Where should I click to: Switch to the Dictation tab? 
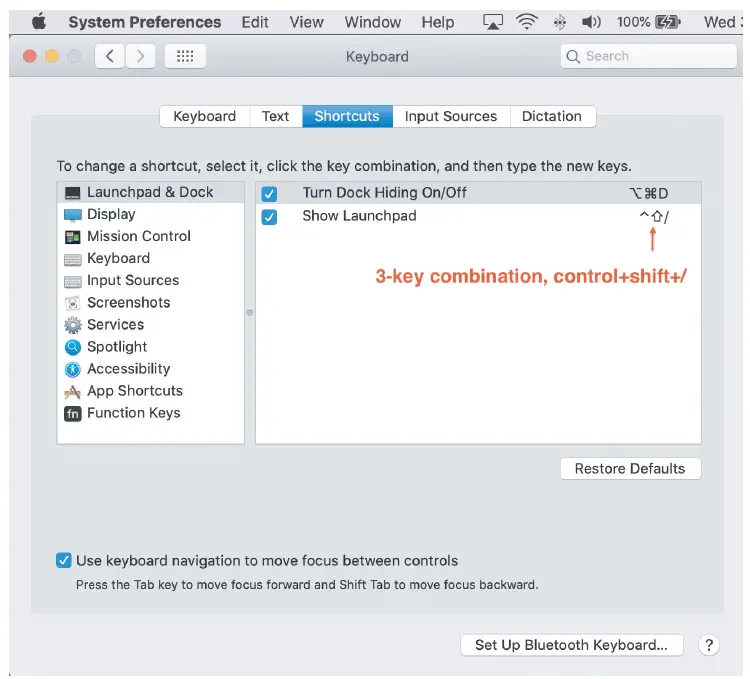click(552, 116)
